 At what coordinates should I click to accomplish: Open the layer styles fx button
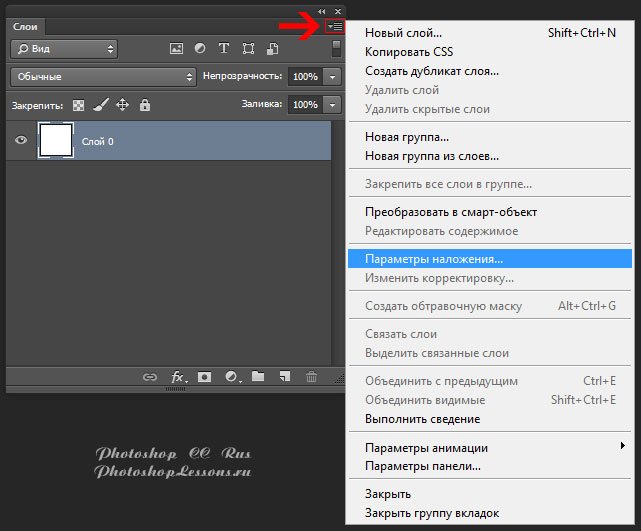point(179,377)
